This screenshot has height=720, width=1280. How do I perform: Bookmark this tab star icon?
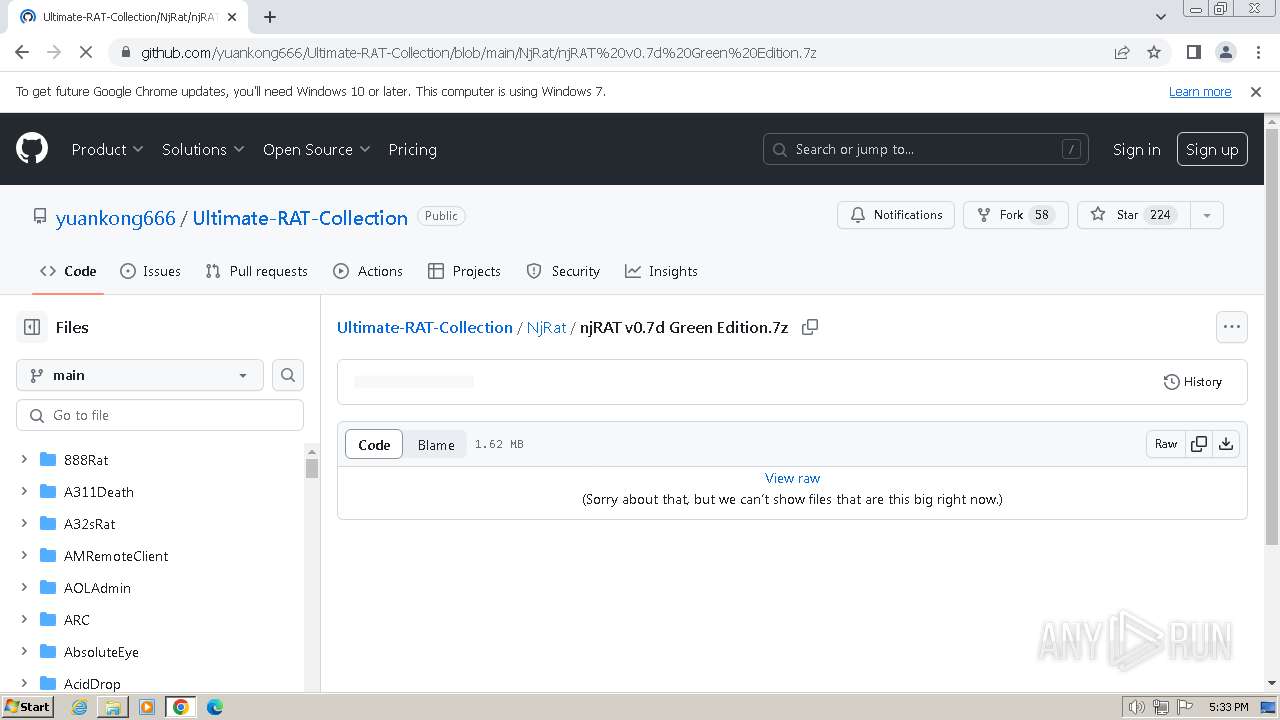[x=1154, y=52]
